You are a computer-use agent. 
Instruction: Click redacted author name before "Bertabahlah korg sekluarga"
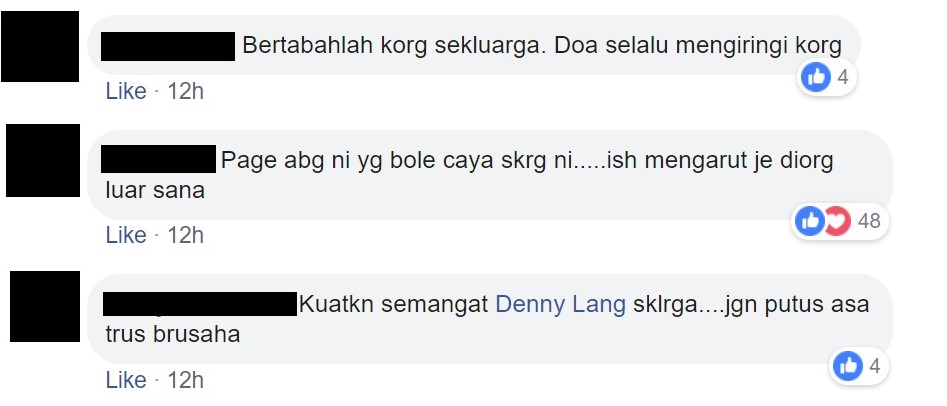[168, 47]
